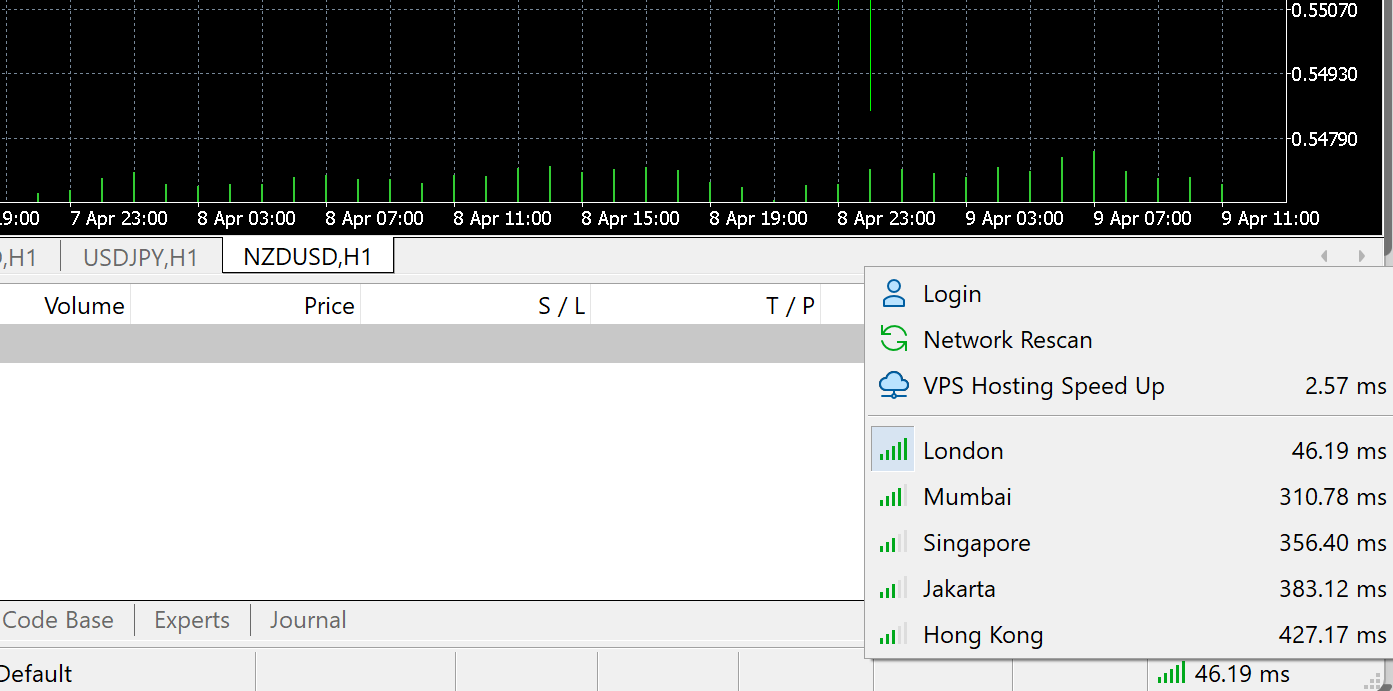This screenshot has width=1393, height=691.
Task: Click the Singapore signal bars icon
Action: pyautogui.click(x=893, y=543)
